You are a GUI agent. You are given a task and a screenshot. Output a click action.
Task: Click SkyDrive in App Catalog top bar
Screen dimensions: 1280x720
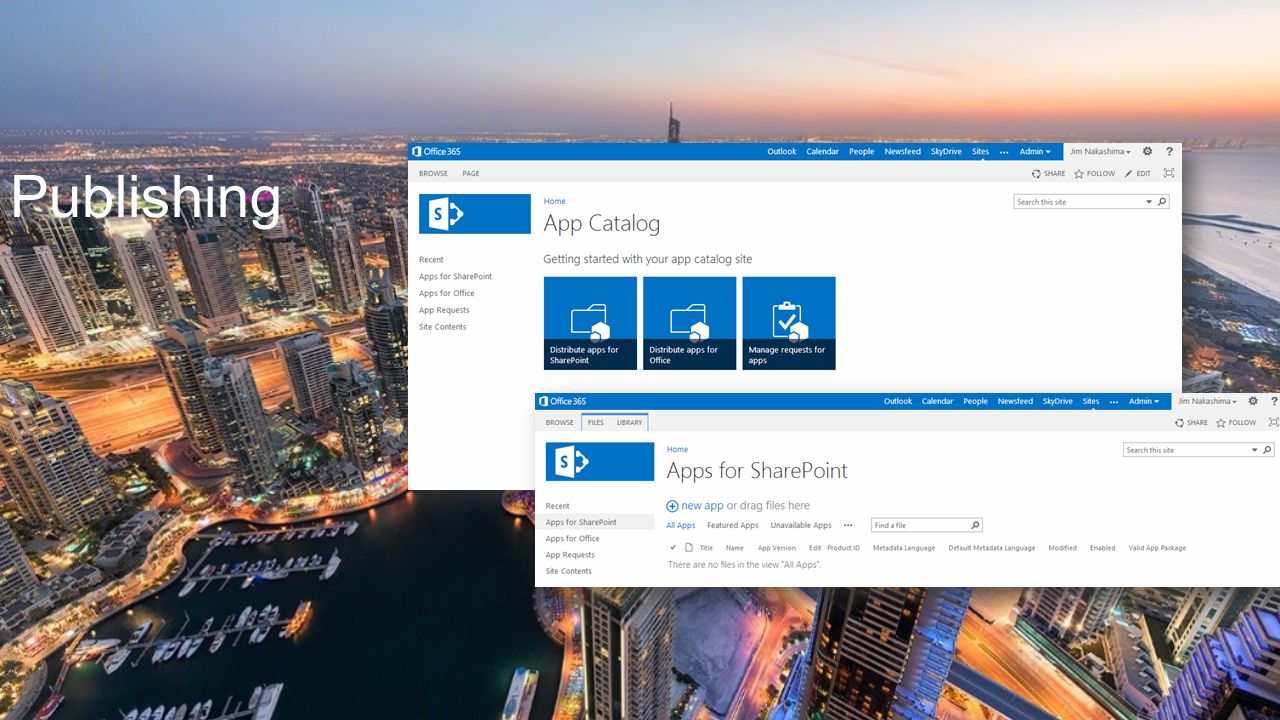tap(946, 152)
